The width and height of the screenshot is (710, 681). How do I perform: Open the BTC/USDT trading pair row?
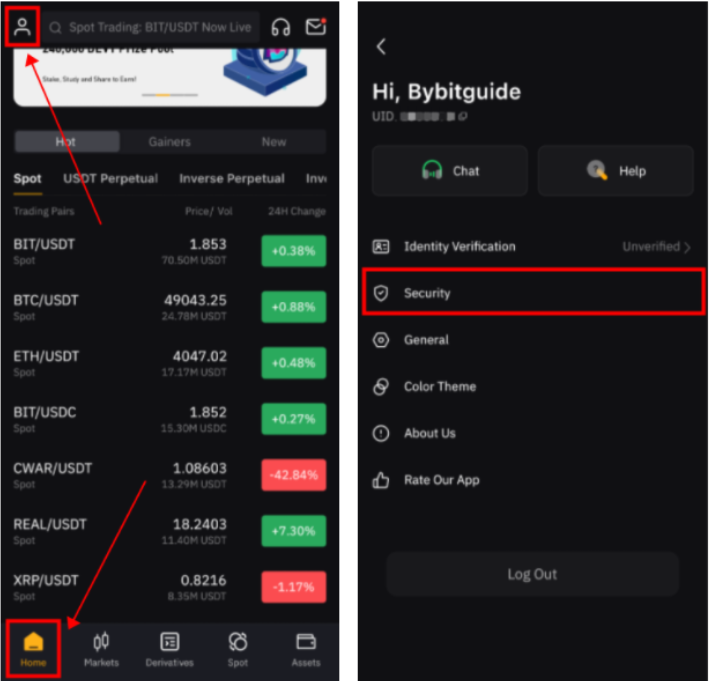point(170,307)
